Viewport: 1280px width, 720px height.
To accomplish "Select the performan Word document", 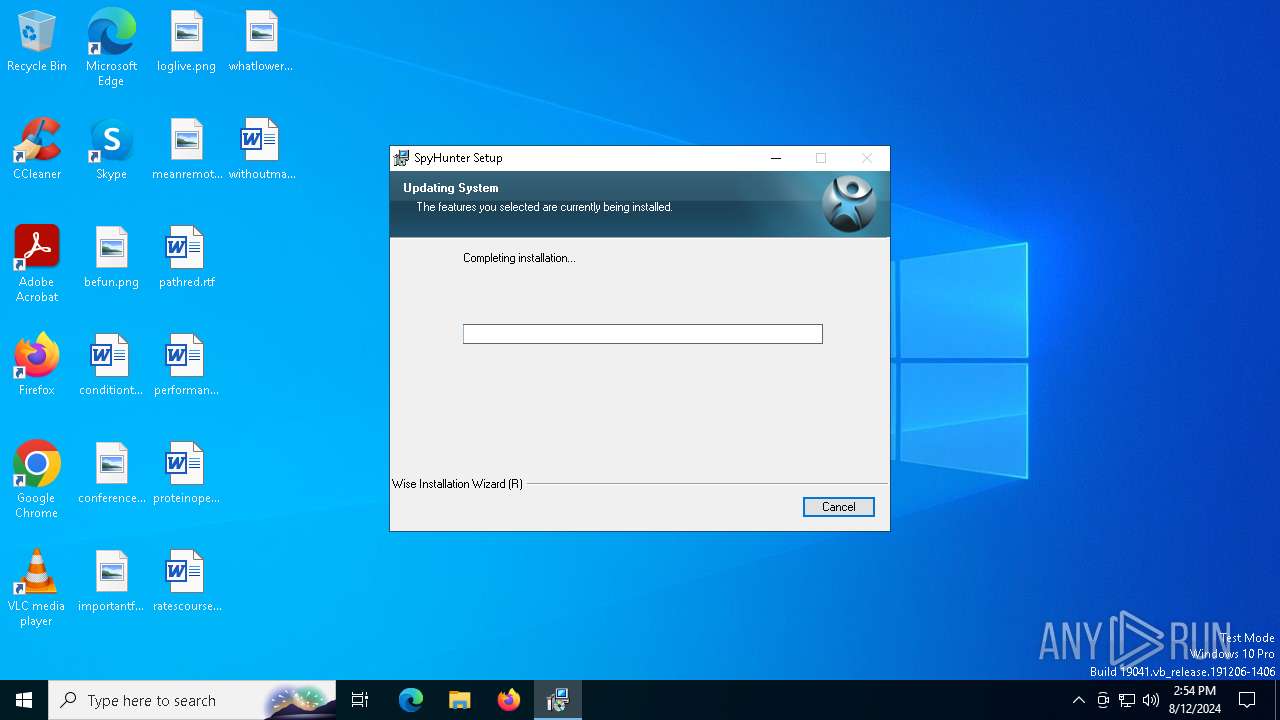I will [187, 366].
